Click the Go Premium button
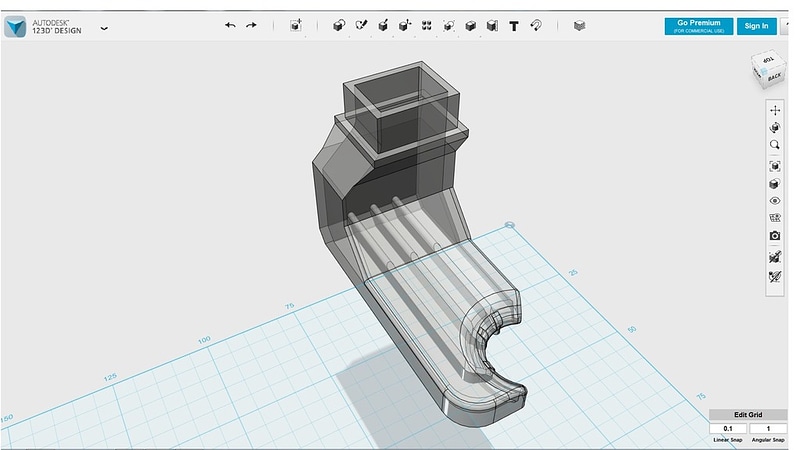 pyautogui.click(x=698, y=26)
